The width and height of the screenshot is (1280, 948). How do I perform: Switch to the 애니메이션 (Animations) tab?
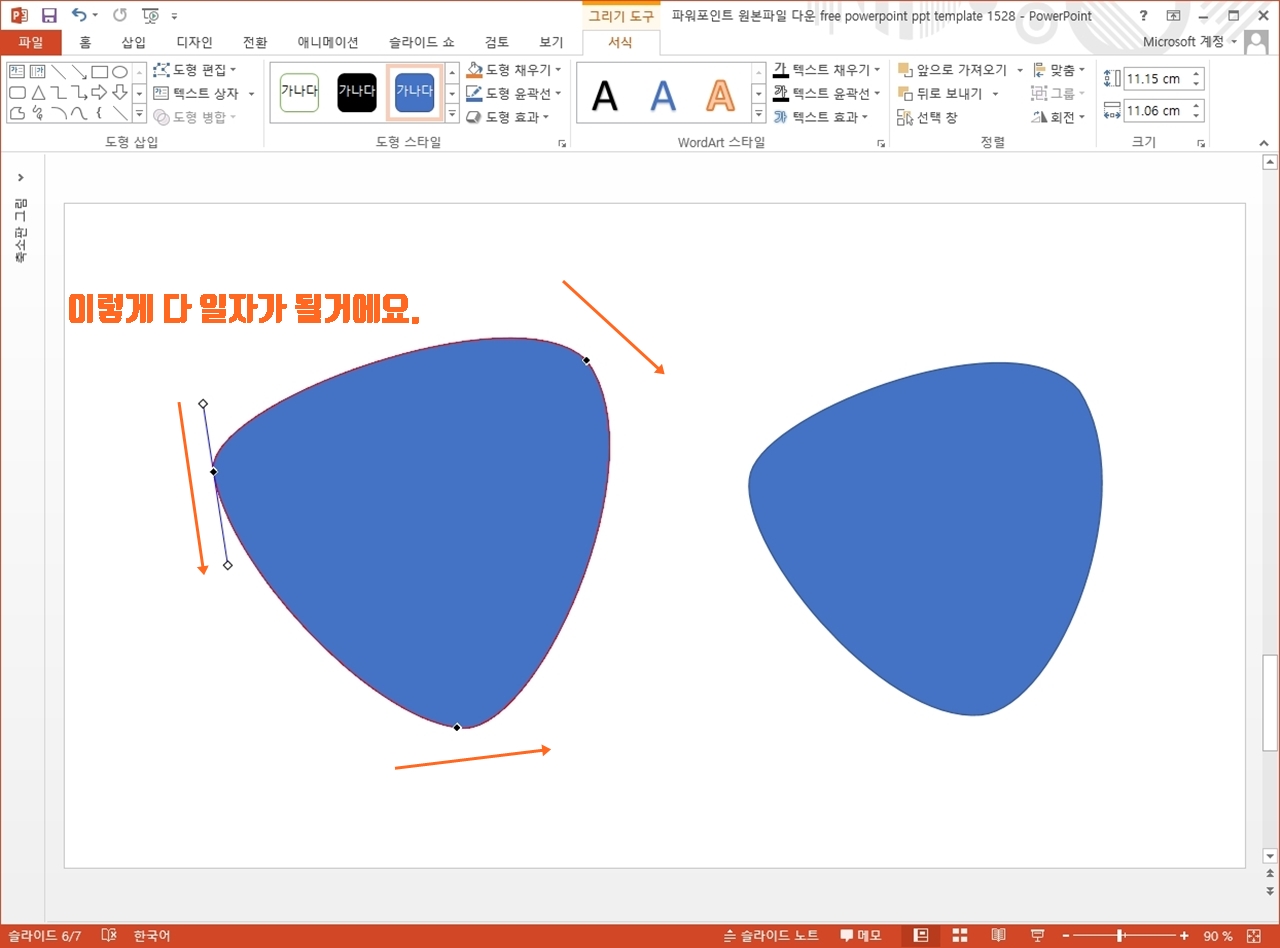click(x=327, y=42)
